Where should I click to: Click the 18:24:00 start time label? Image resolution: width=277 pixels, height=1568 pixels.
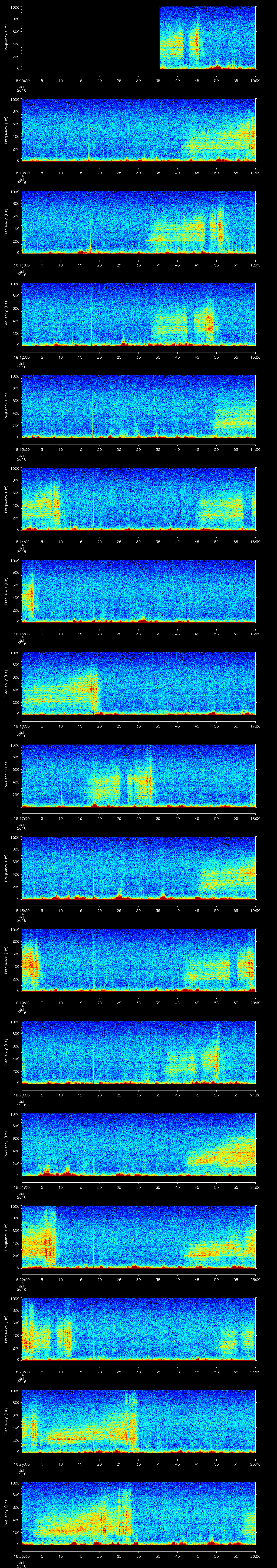pyautogui.click(x=21, y=1464)
